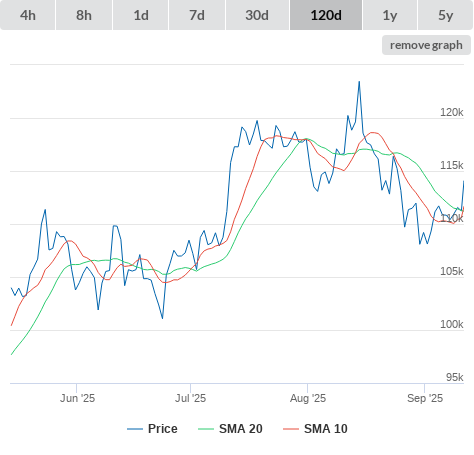Click the Sep '25 axis label
Screen dimensions: 474x455
(x=425, y=398)
